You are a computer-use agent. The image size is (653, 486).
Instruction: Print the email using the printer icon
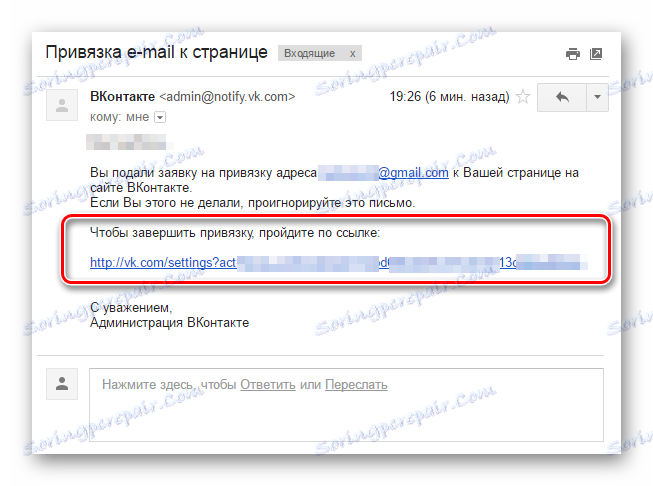point(573,54)
